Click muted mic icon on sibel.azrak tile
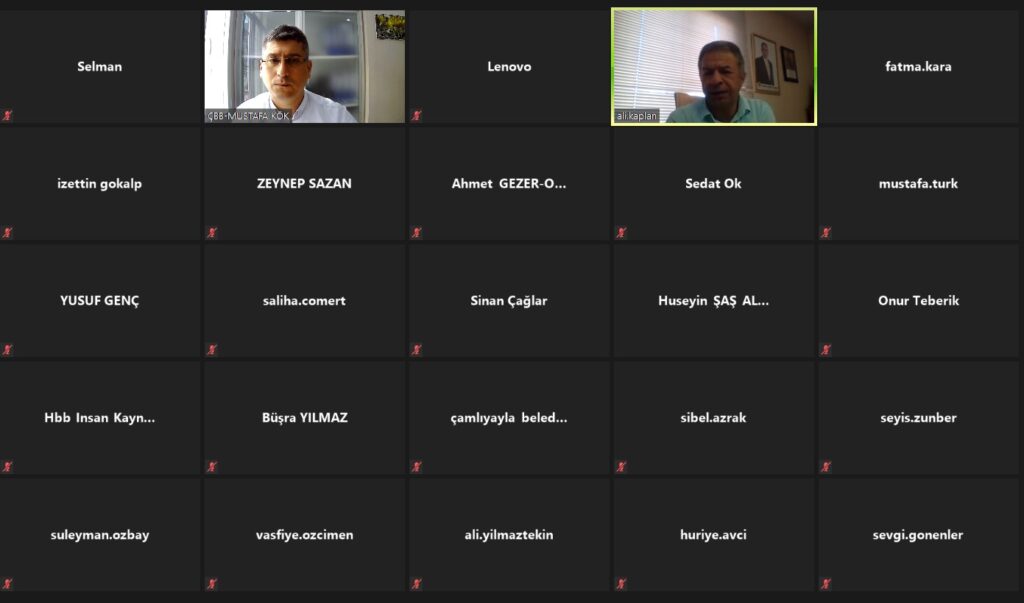Image resolution: width=1024 pixels, height=603 pixels. pos(621,466)
